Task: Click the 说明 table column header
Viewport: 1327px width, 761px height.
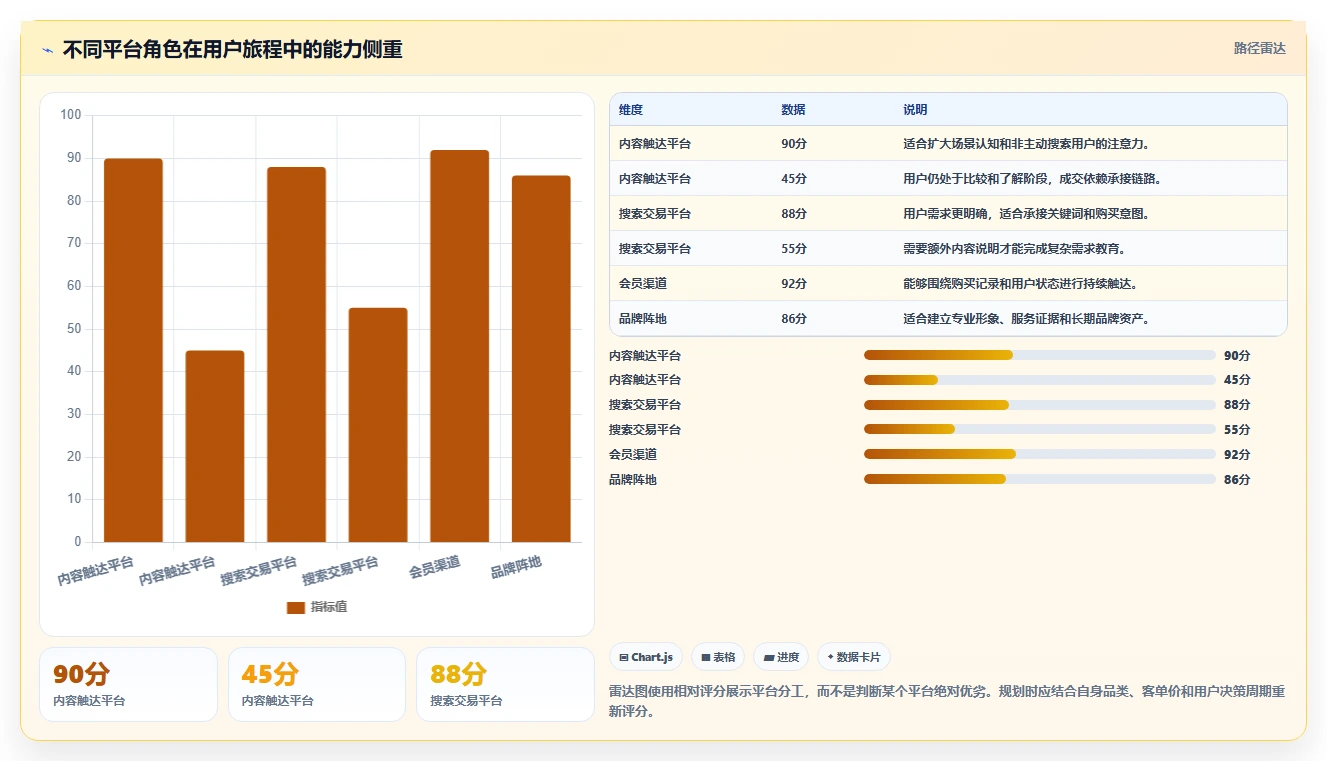Action: 915,110
